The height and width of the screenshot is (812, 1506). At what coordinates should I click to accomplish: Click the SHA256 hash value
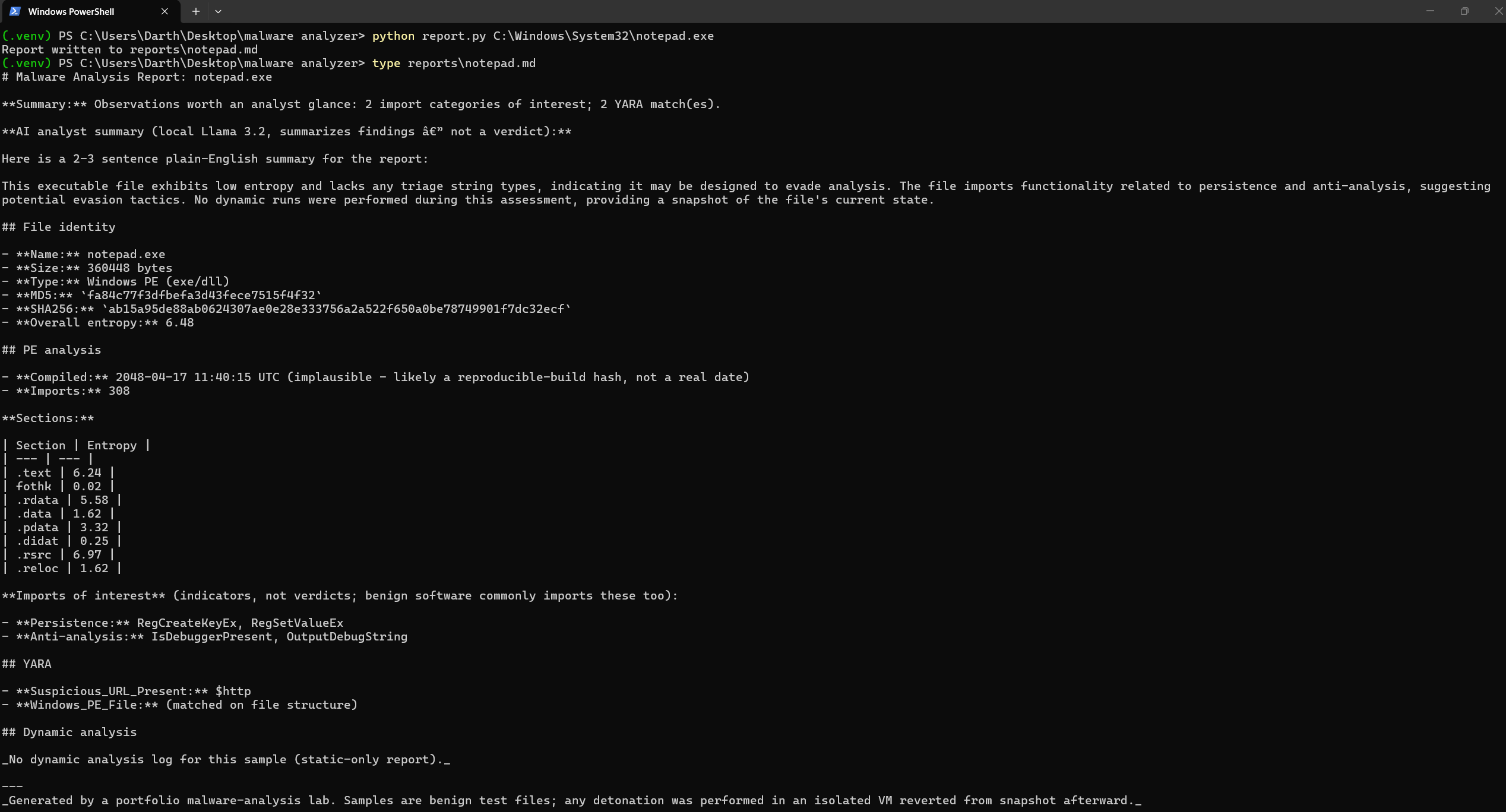(337, 309)
